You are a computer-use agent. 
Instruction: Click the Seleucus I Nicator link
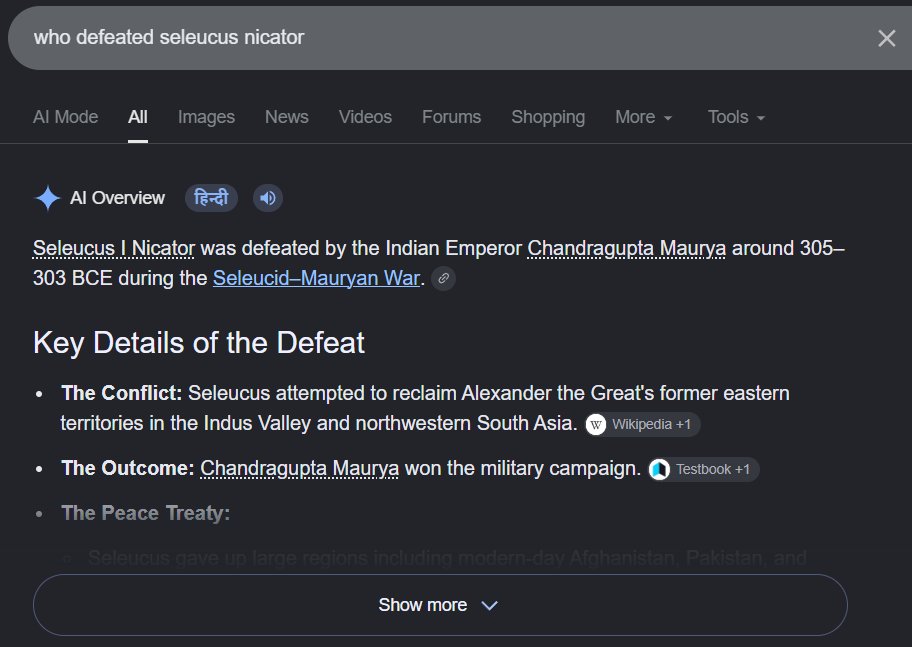114,248
